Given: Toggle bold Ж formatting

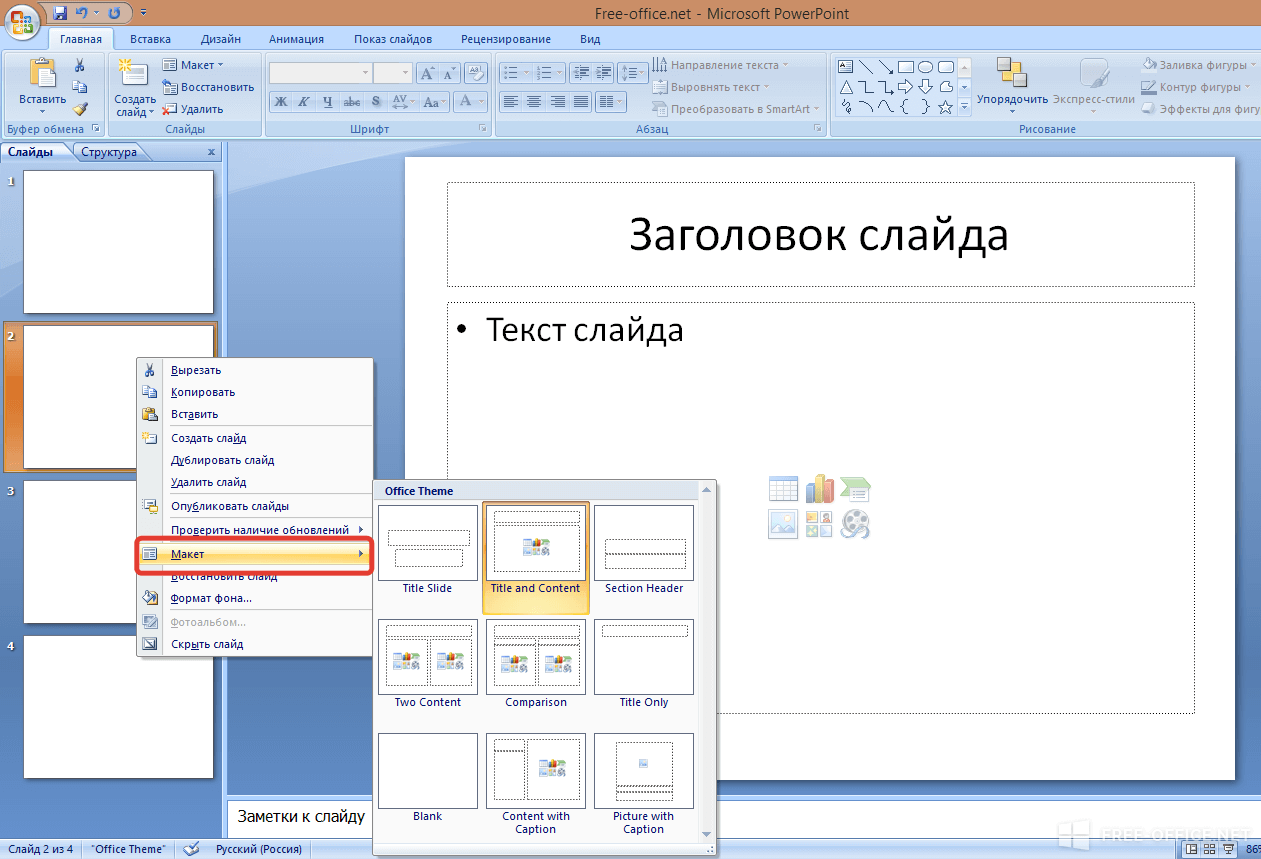Looking at the screenshot, I should coord(281,102).
